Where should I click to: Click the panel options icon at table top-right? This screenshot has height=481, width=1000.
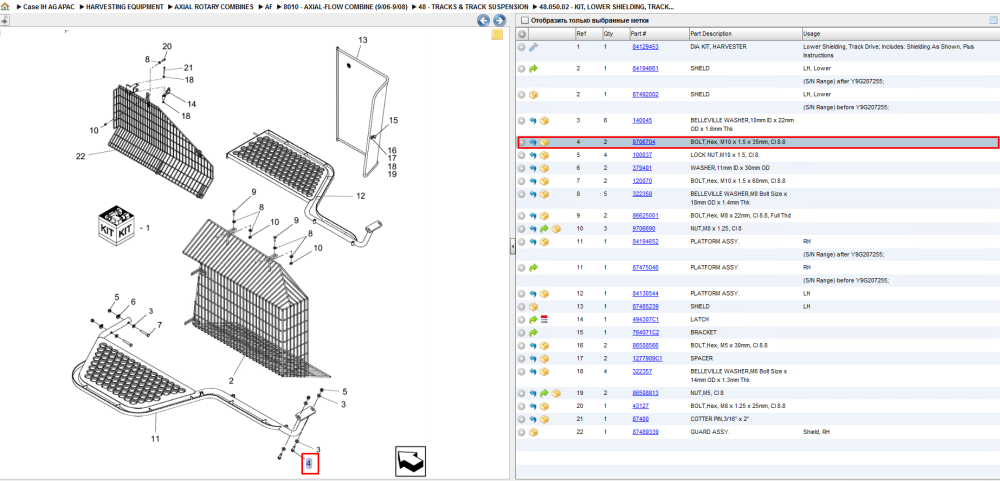pos(993,20)
